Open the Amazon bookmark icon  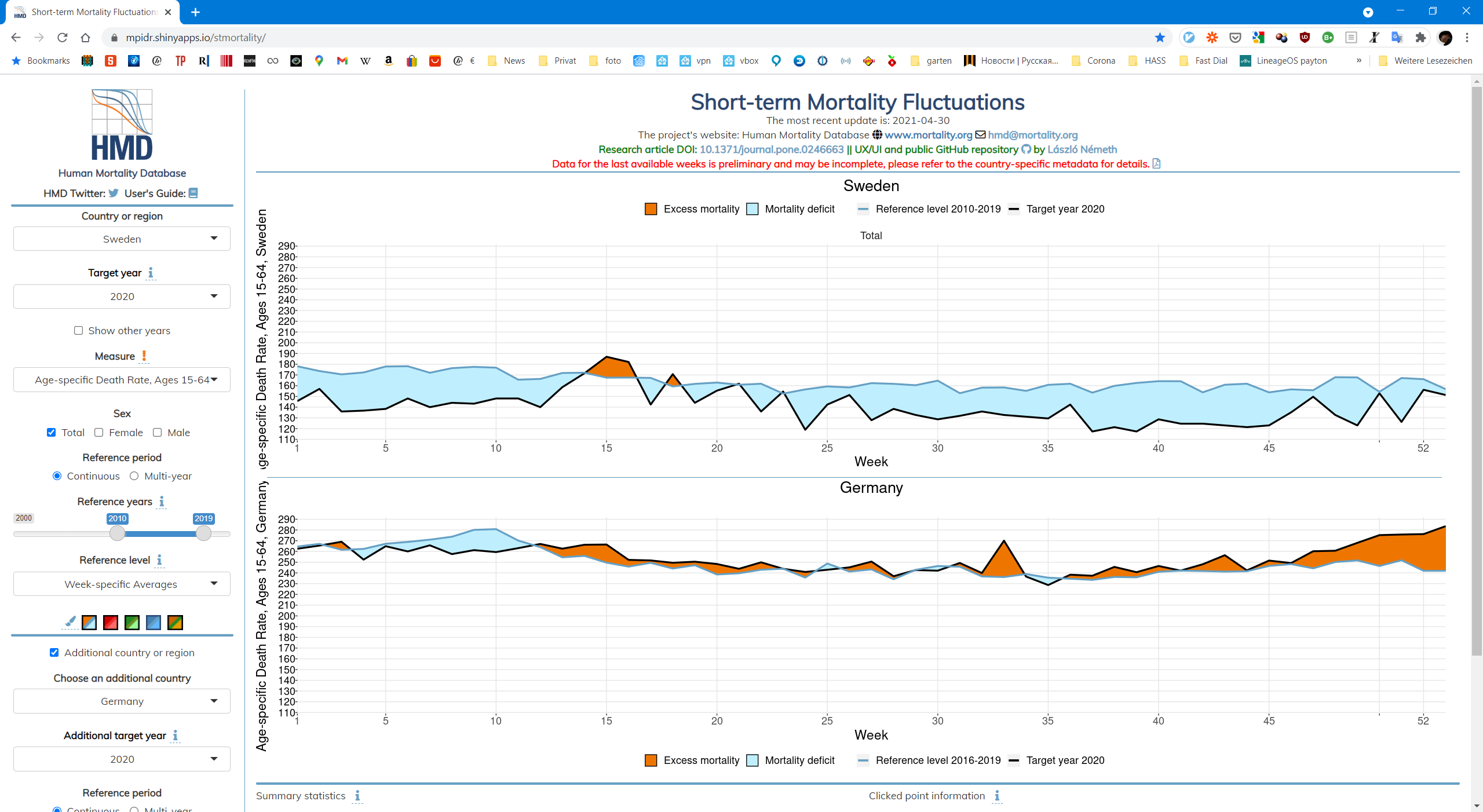tap(389, 61)
